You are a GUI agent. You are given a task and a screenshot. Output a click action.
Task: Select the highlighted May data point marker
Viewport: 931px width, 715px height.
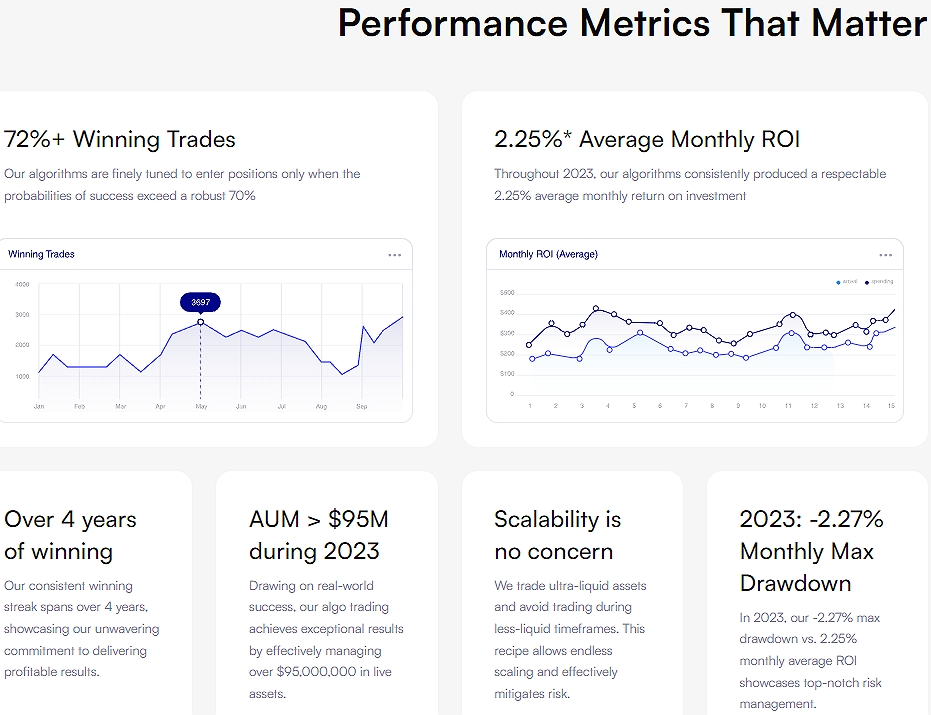click(201, 322)
